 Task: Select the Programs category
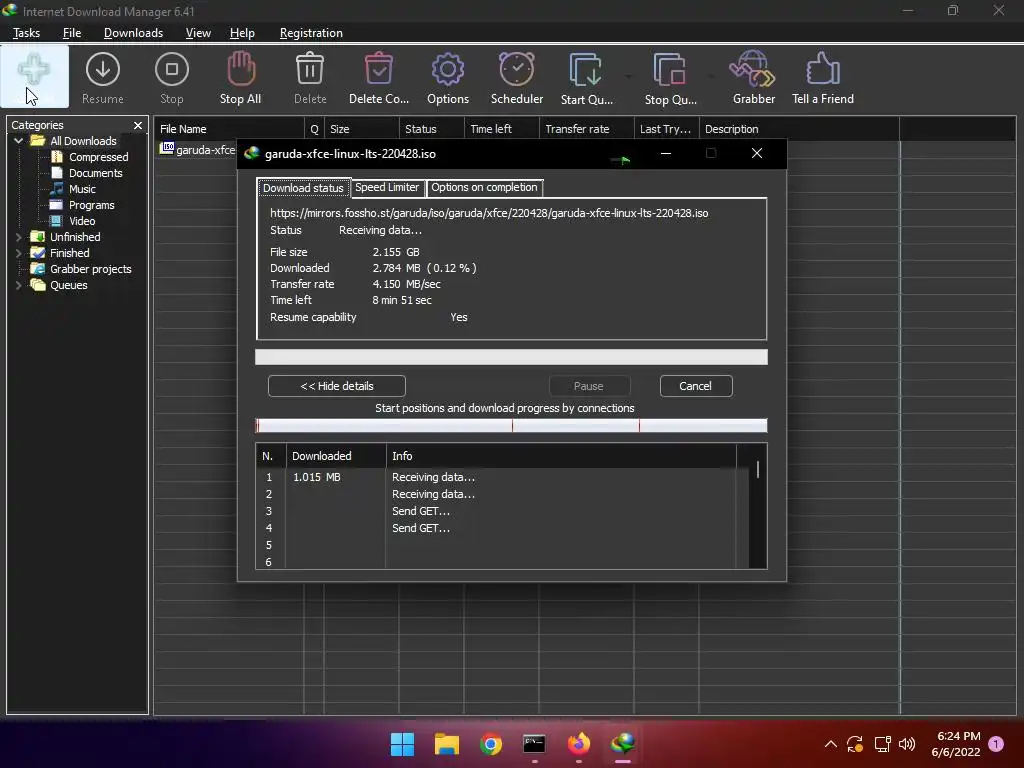pos(91,205)
